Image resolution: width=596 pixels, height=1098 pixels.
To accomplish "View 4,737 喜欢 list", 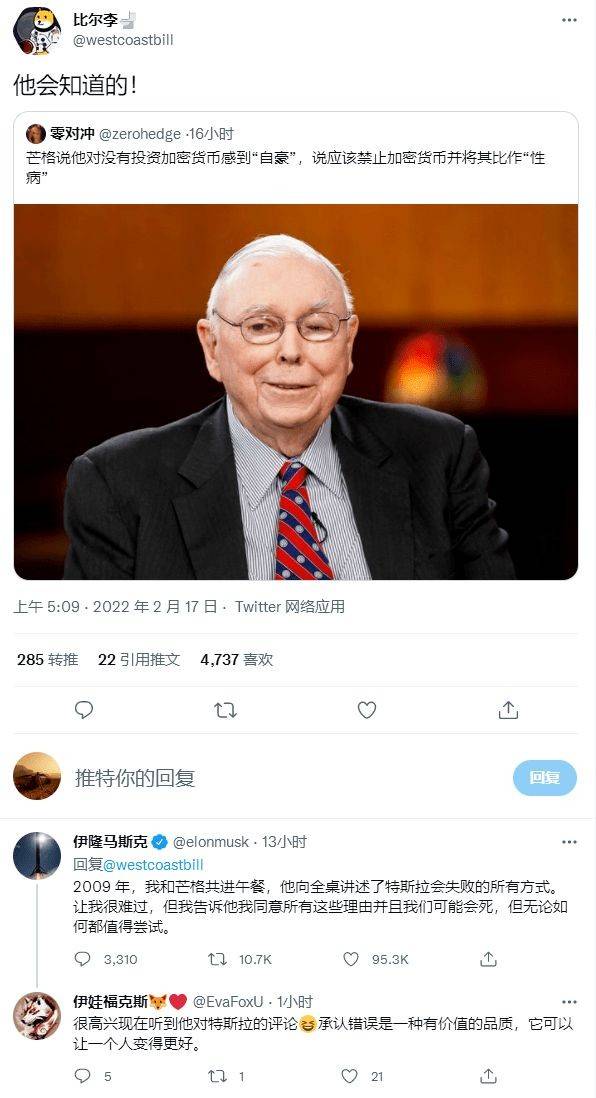I will [237, 660].
